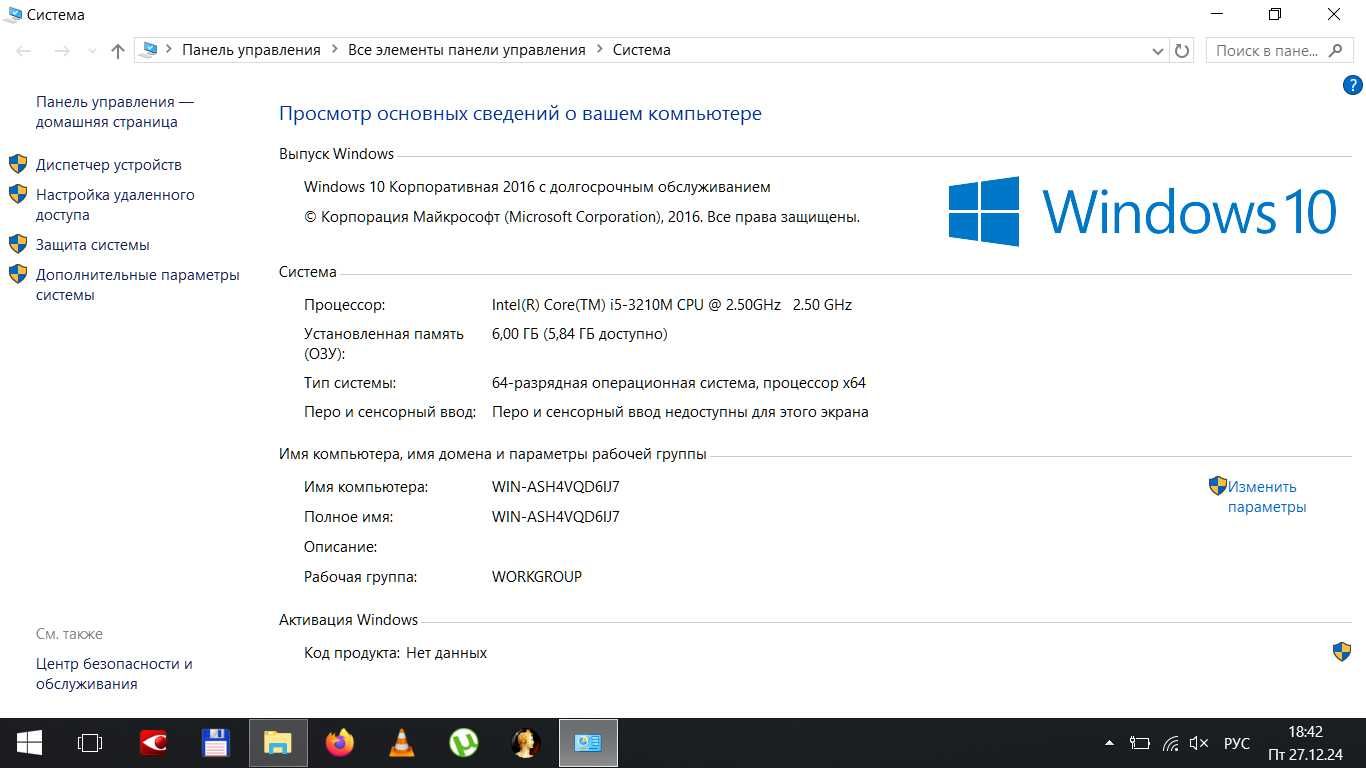Go to Панель управления — домашняя страница
The image size is (1366, 768).
[x=115, y=112]
